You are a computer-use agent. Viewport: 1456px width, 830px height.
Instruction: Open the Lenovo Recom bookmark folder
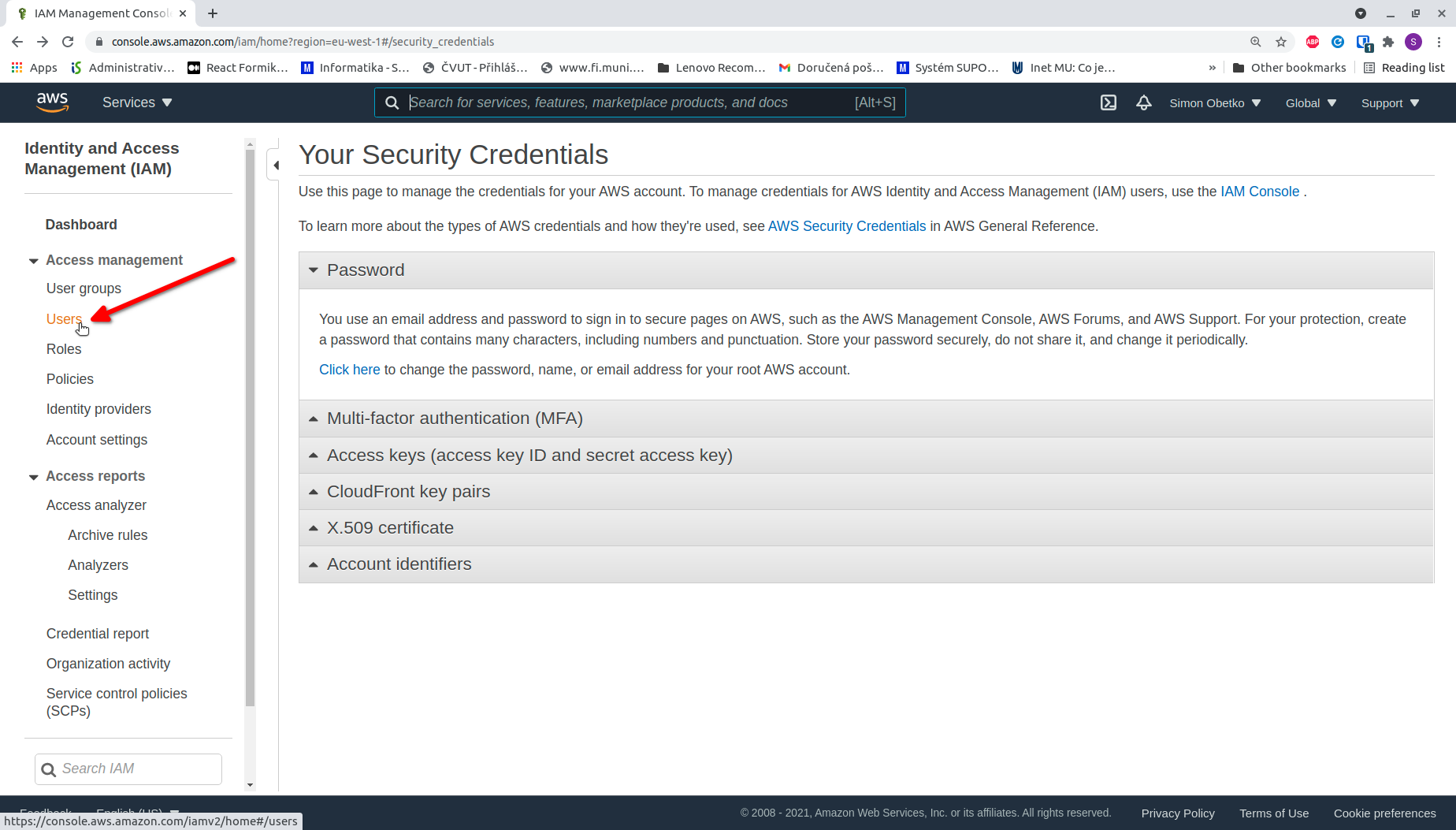pyautogui.click(x=711, y=68)
